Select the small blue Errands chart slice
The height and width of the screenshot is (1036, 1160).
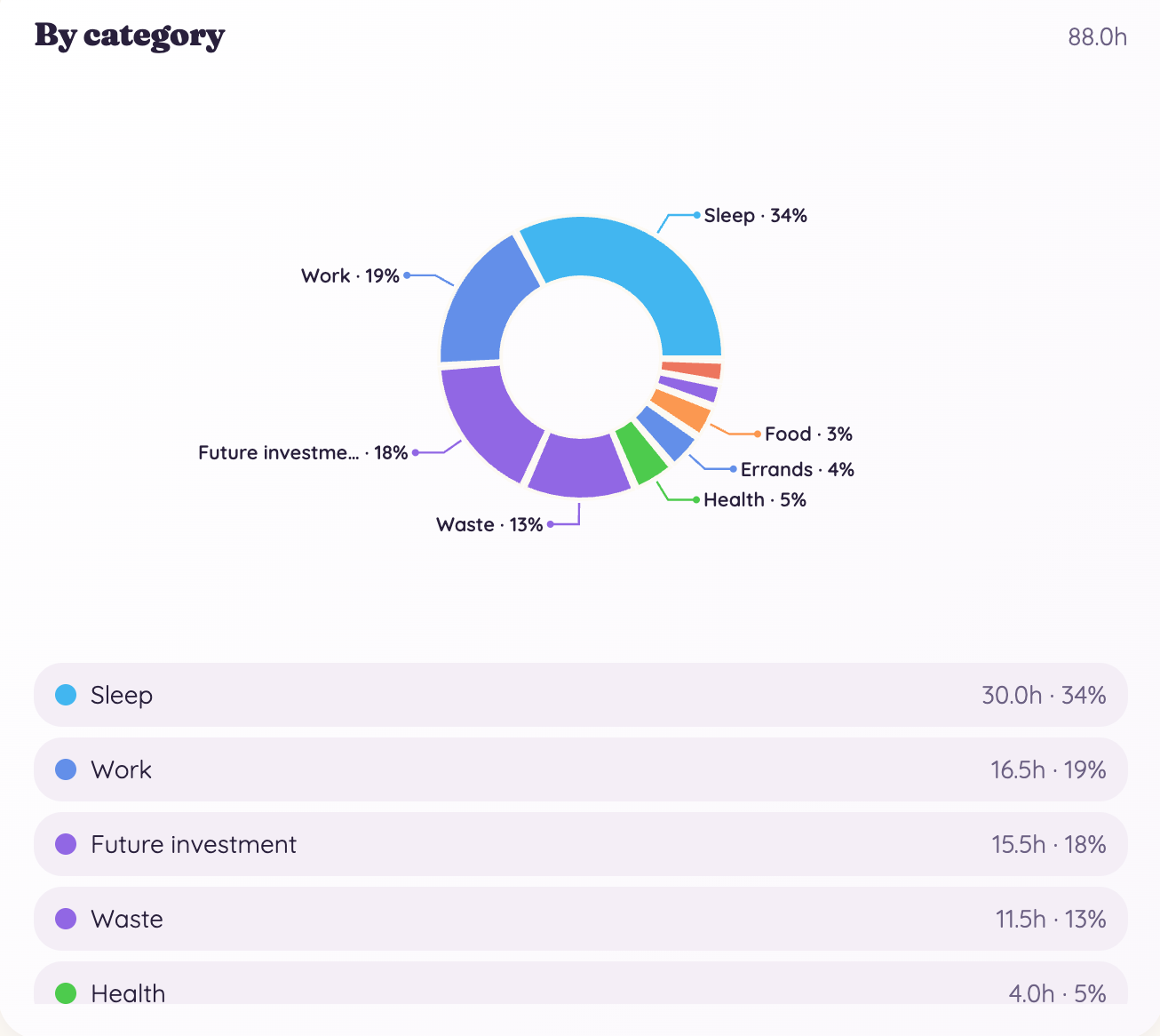666,433
